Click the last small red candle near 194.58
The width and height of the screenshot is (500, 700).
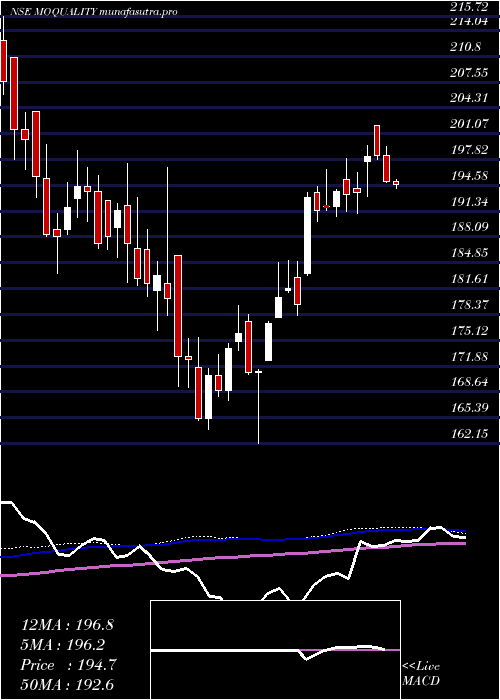pos(396,183)
